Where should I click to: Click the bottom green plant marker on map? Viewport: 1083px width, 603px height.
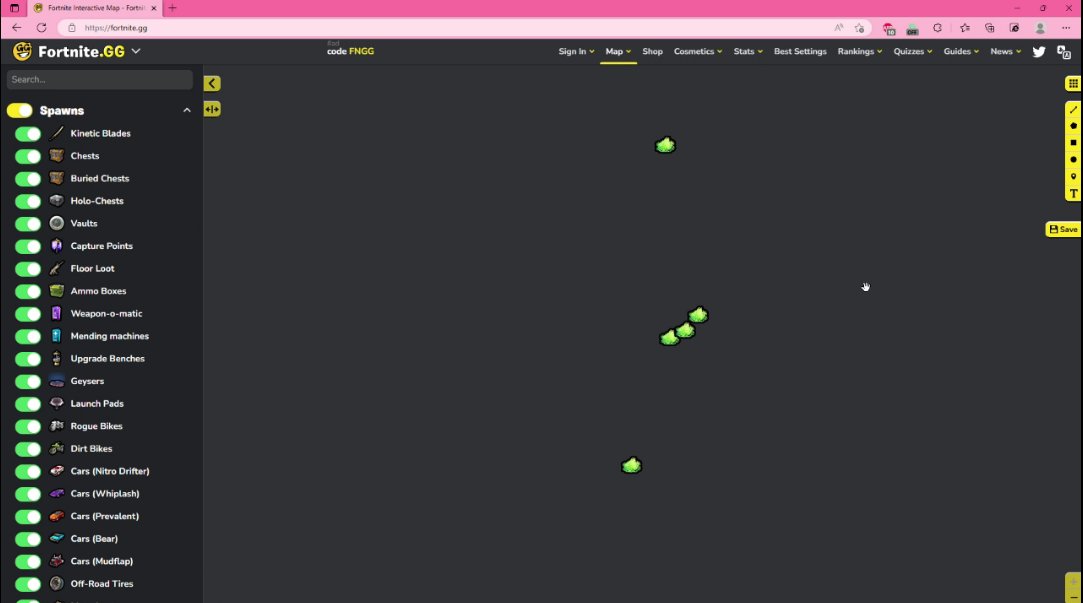tap(631, 466)
